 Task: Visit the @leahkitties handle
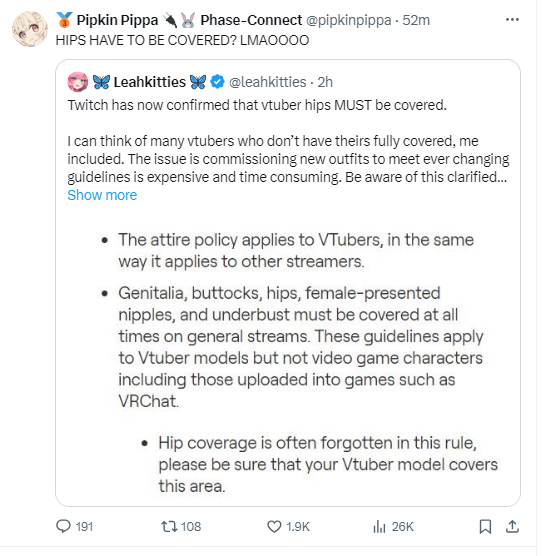(x=270, y=83)
